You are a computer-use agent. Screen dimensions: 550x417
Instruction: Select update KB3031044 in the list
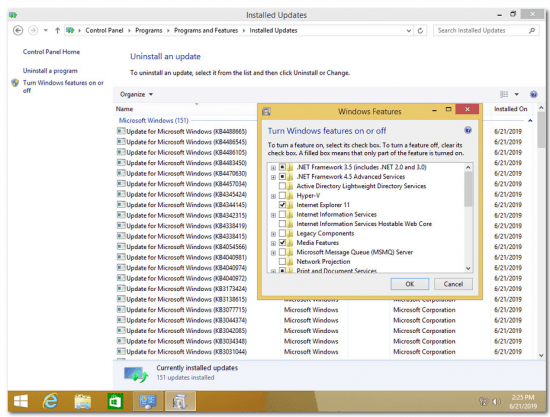[x=186, y=352]
